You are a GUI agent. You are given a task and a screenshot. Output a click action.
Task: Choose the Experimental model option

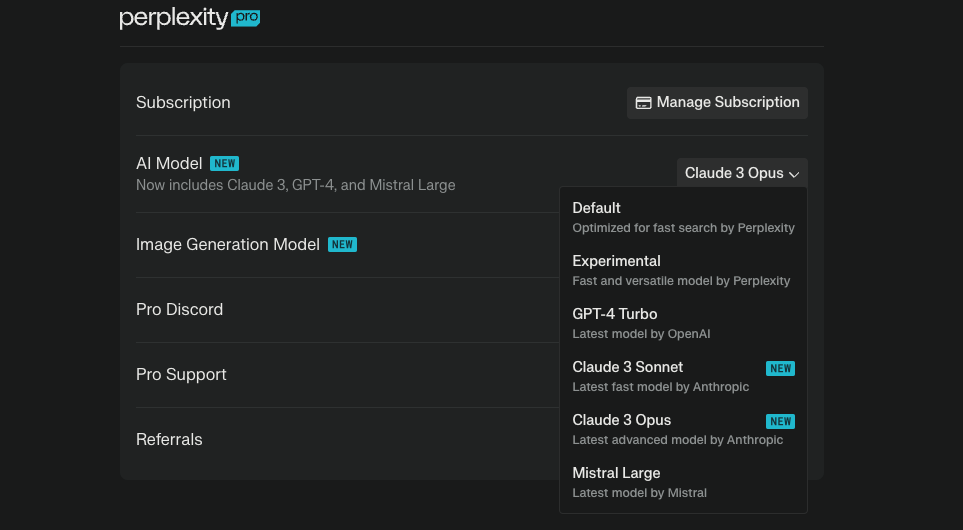(683, 270)
